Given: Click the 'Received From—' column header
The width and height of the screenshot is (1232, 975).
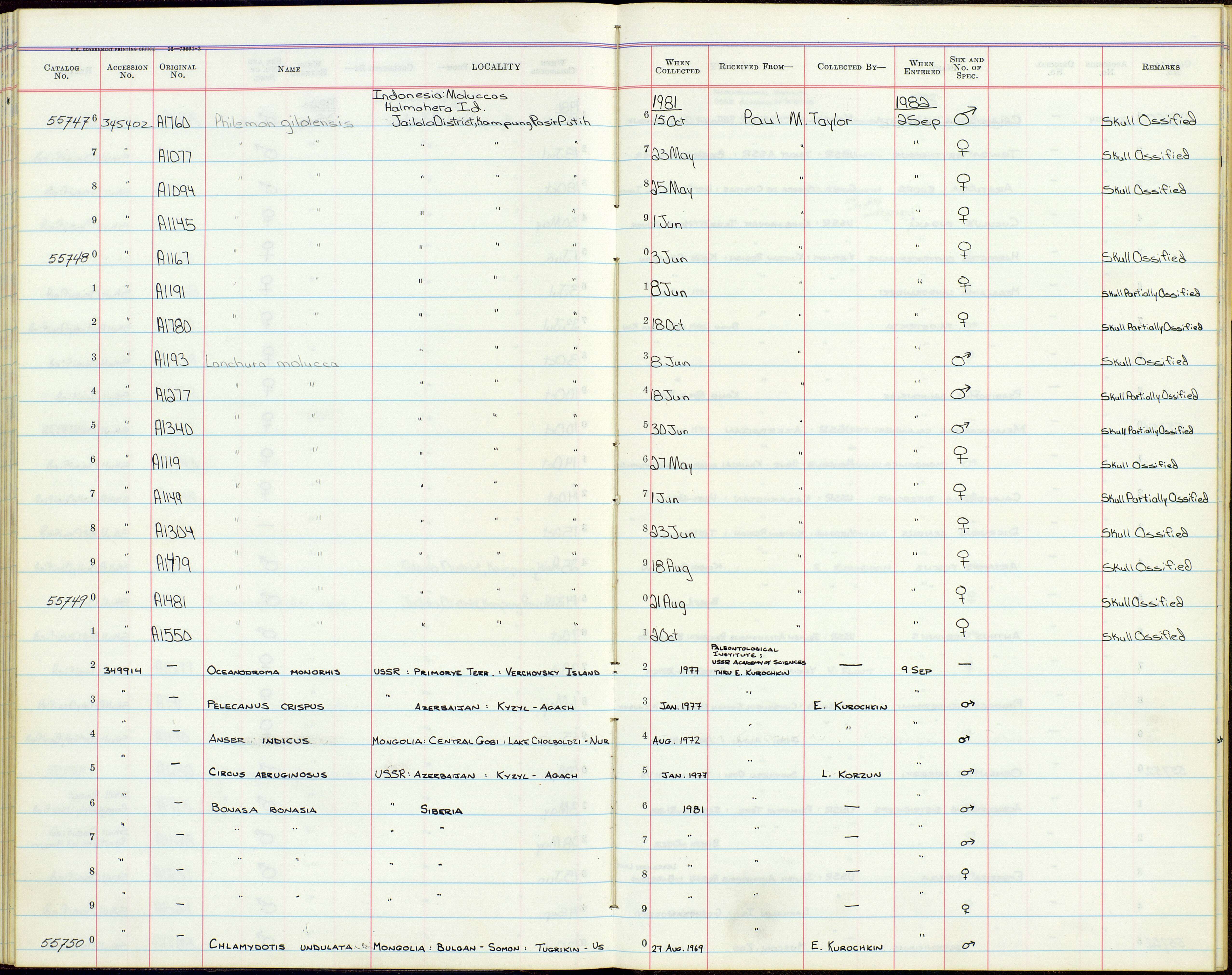Looking at the screenshot, I should point(756,67).
